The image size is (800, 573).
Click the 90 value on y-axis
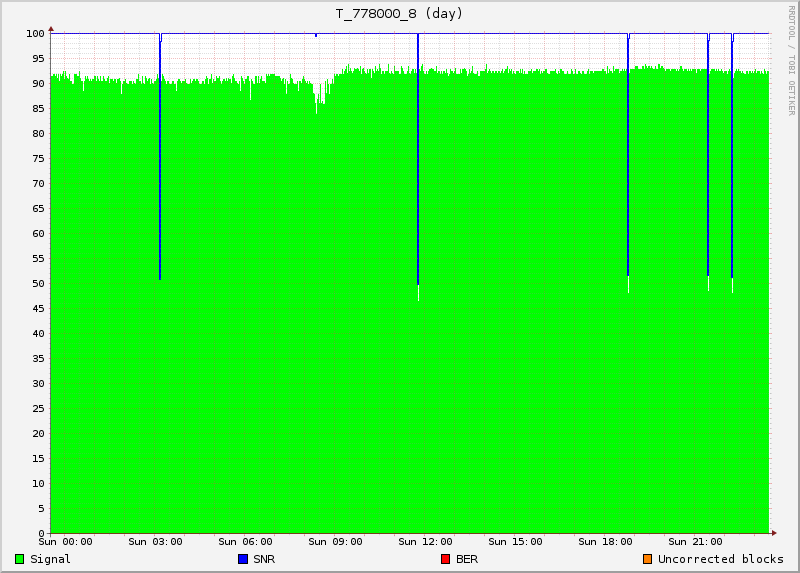click(x=38, y=84)
